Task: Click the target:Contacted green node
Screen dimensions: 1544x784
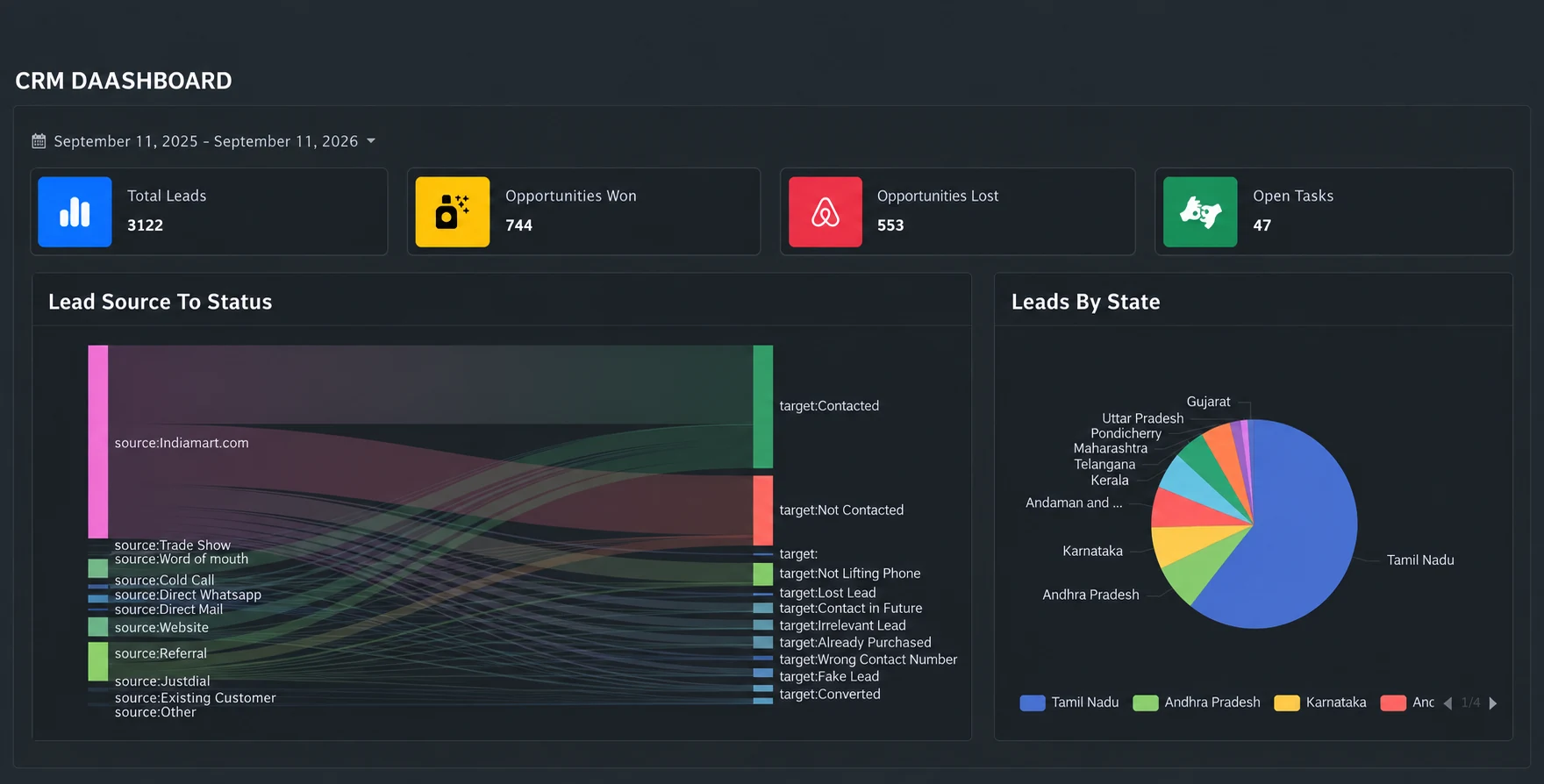Action: tap(763, 407)
